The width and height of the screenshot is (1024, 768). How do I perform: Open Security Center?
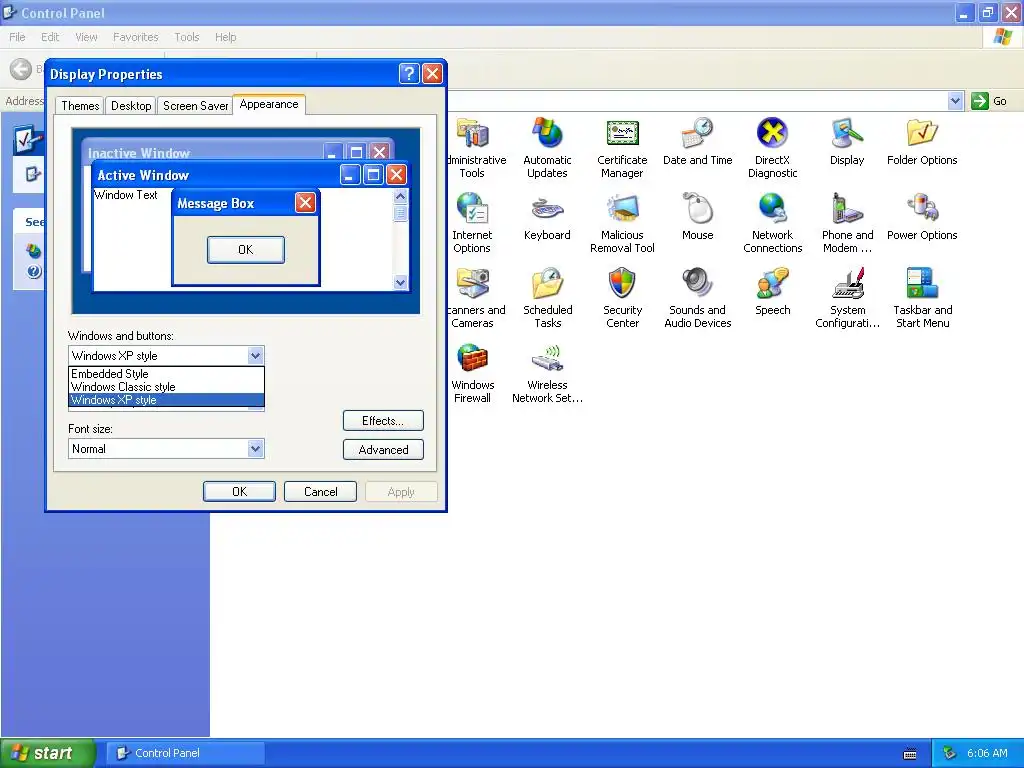(x=622, y=298)
